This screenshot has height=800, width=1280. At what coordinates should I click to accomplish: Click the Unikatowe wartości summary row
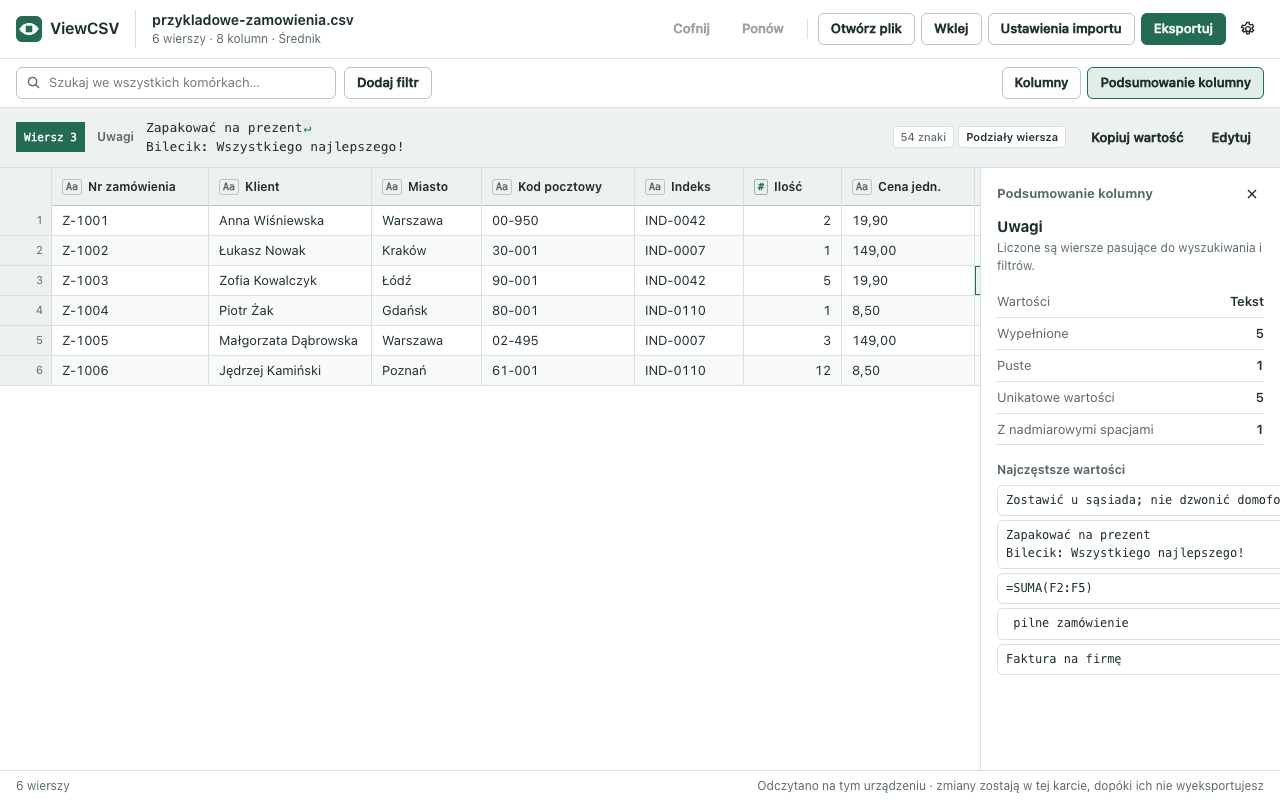click(x=1130, y=397)
